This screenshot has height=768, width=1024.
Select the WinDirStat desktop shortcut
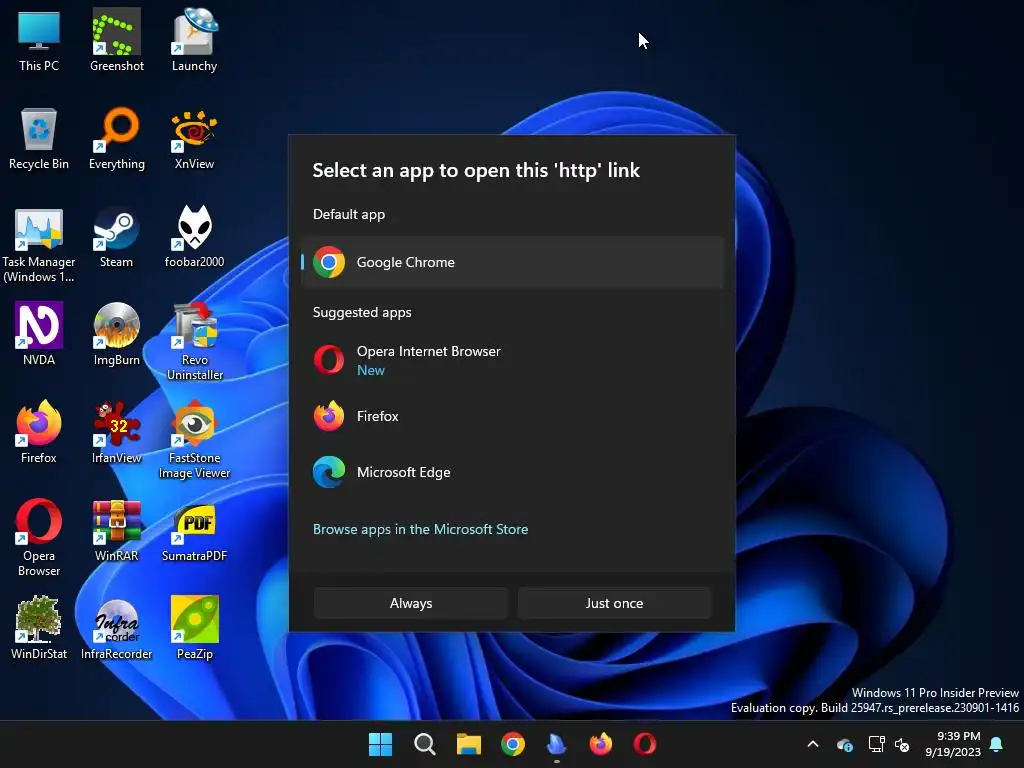[39, 628]
